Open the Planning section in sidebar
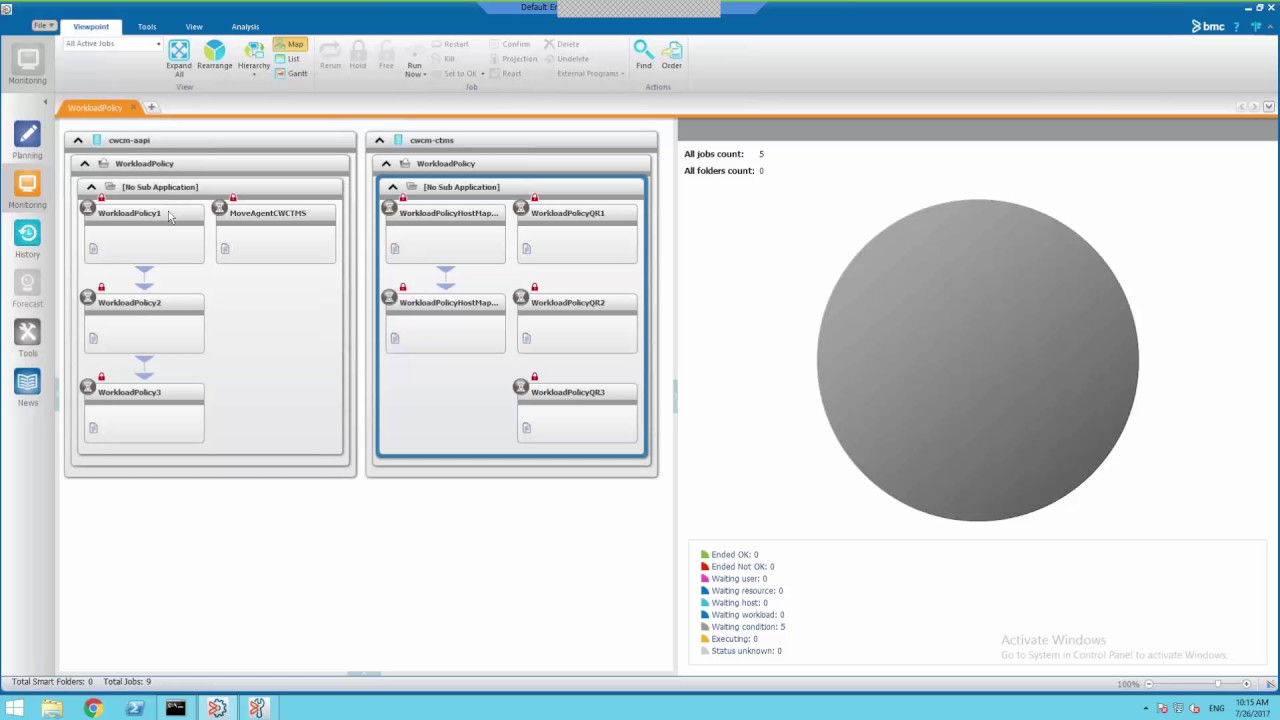This screenshot has width=1280, height=720. 27,134
